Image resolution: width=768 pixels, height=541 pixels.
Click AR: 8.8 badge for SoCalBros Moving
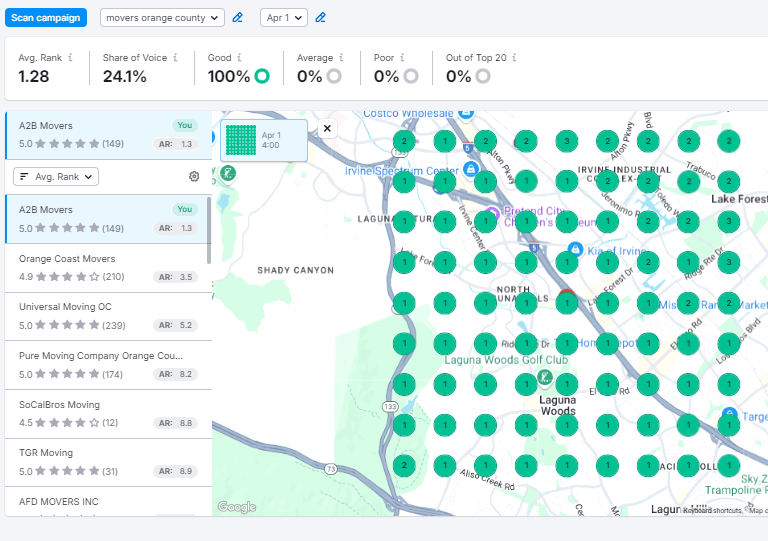click(175, 423)
